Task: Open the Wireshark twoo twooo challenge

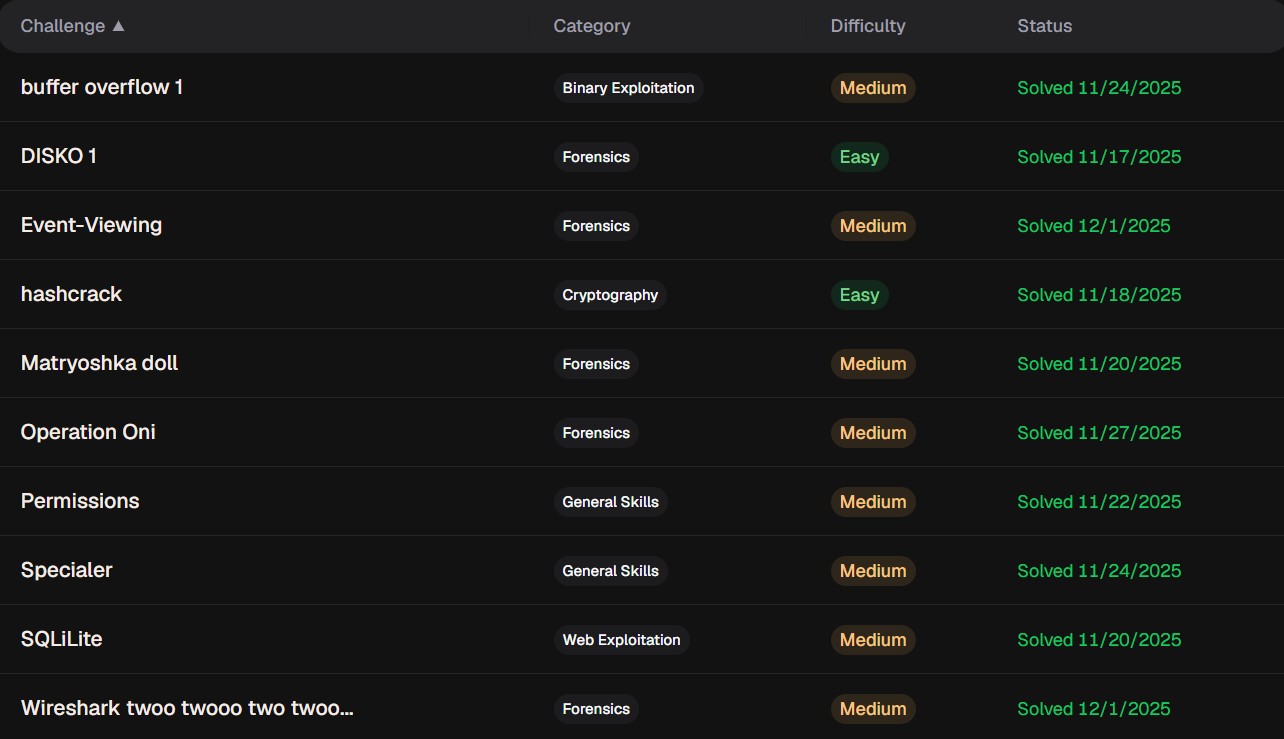Action: click(187, 708)
